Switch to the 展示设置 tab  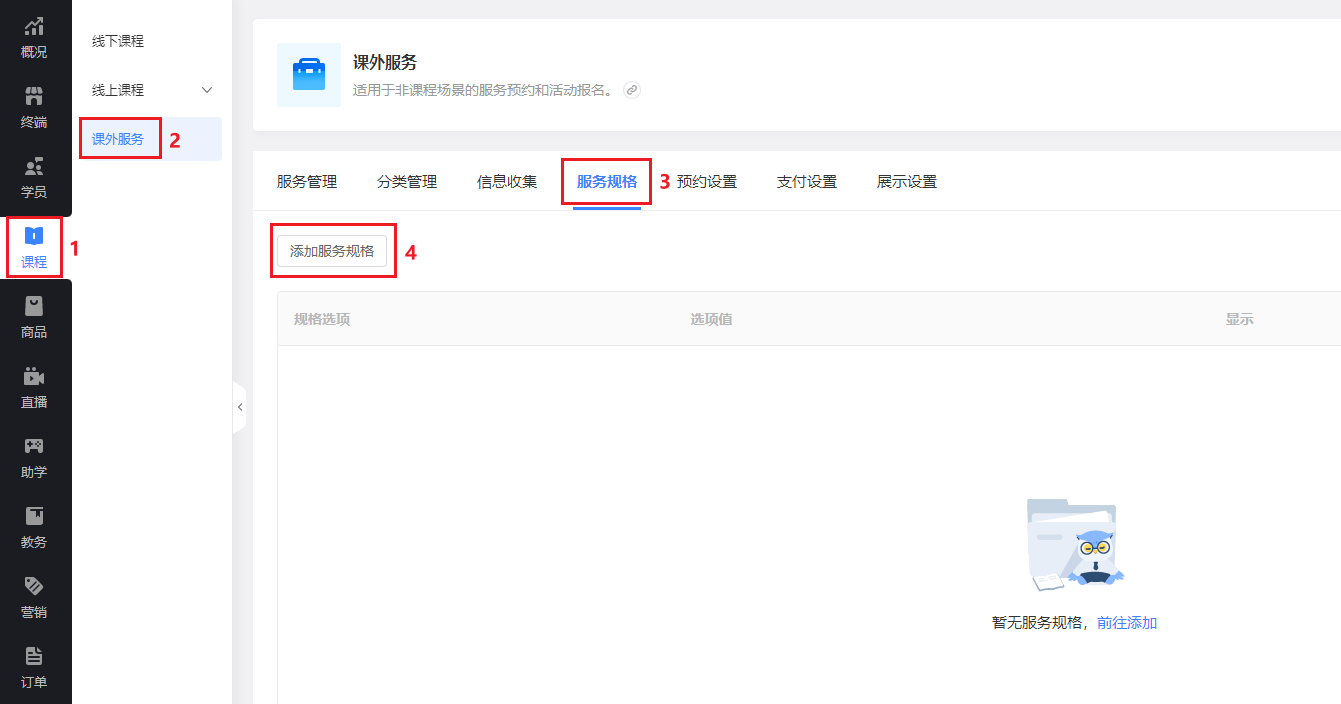[x=907, y=182]
